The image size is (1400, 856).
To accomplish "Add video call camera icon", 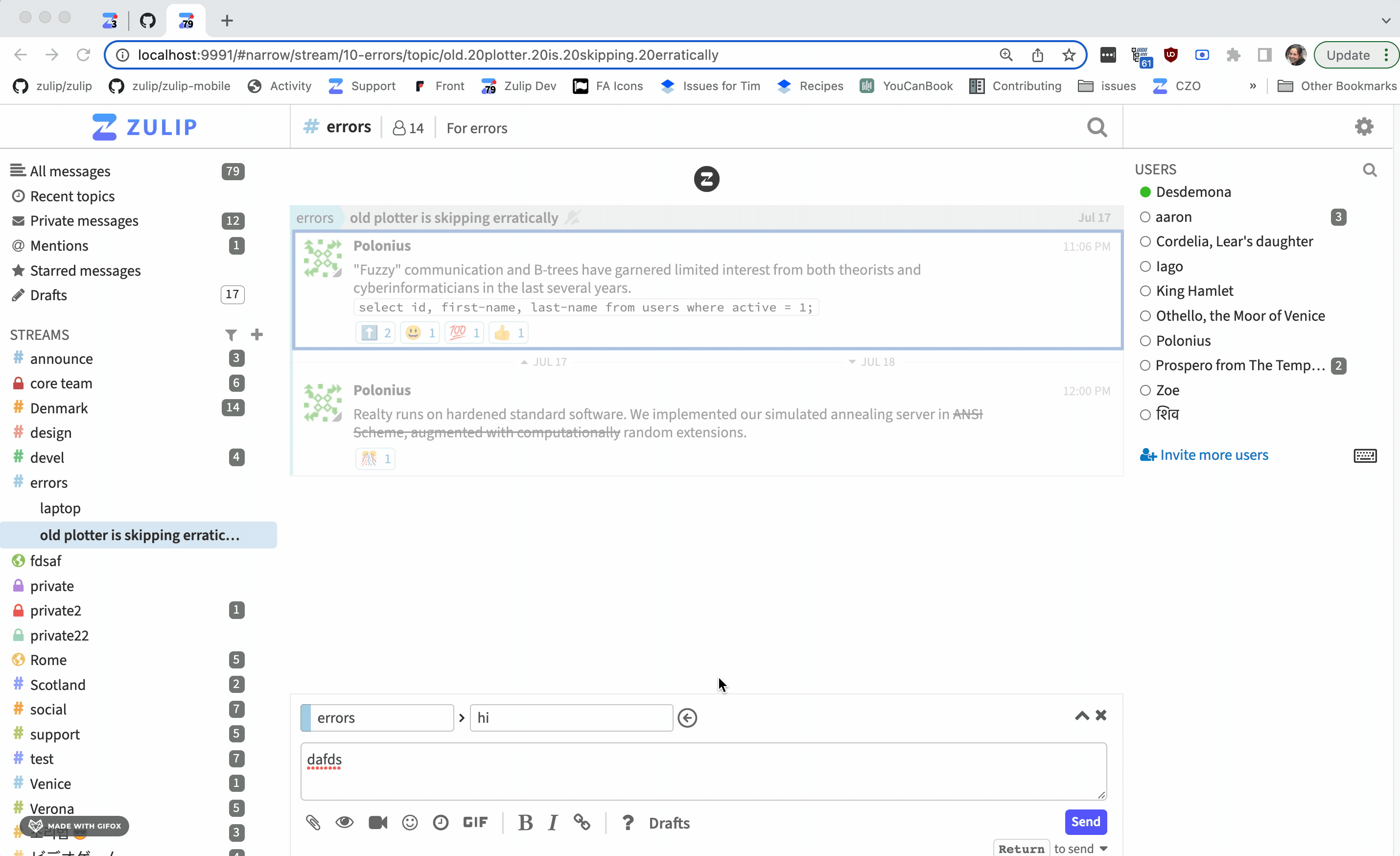I will point(378,823).
